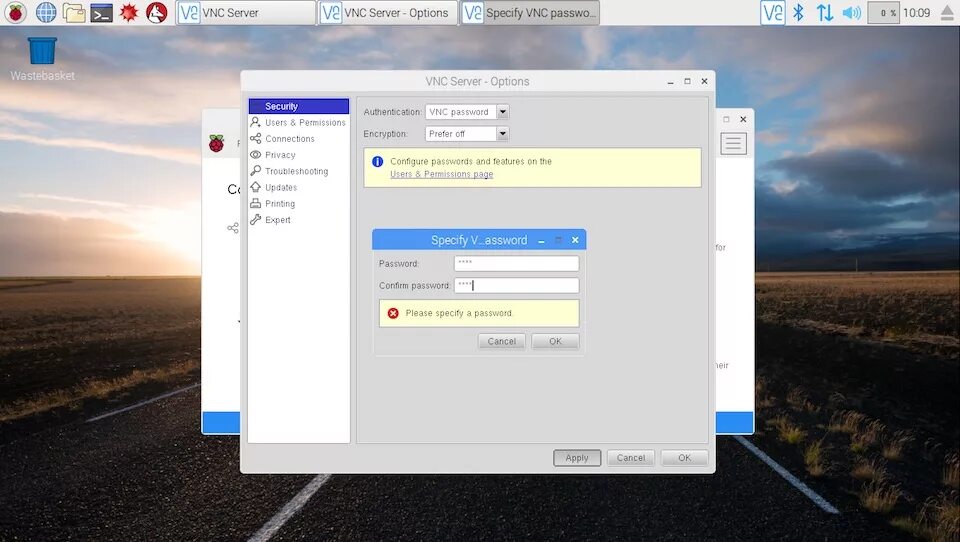The image size is (960, 542).
Task: Close the Specify VNC password dialog
Action: point(575,240)
